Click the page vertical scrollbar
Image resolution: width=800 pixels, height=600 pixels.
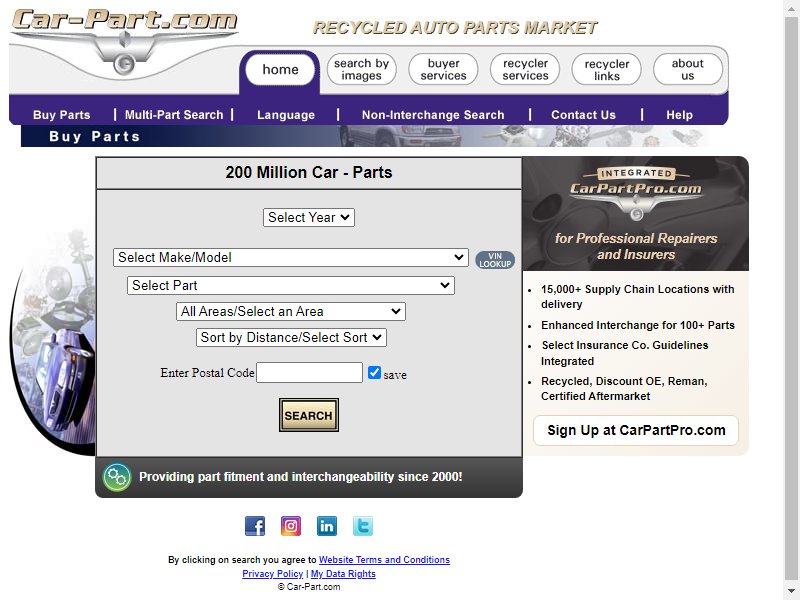click(x=792, y=300)
